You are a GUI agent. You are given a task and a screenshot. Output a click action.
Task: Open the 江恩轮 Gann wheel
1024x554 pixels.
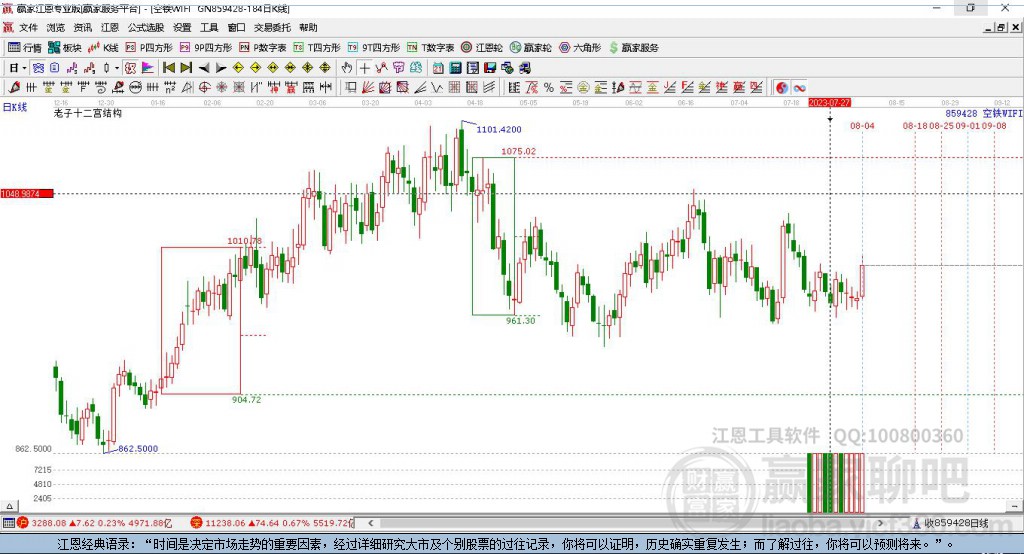pyautogui.click(x=482, y=48)
